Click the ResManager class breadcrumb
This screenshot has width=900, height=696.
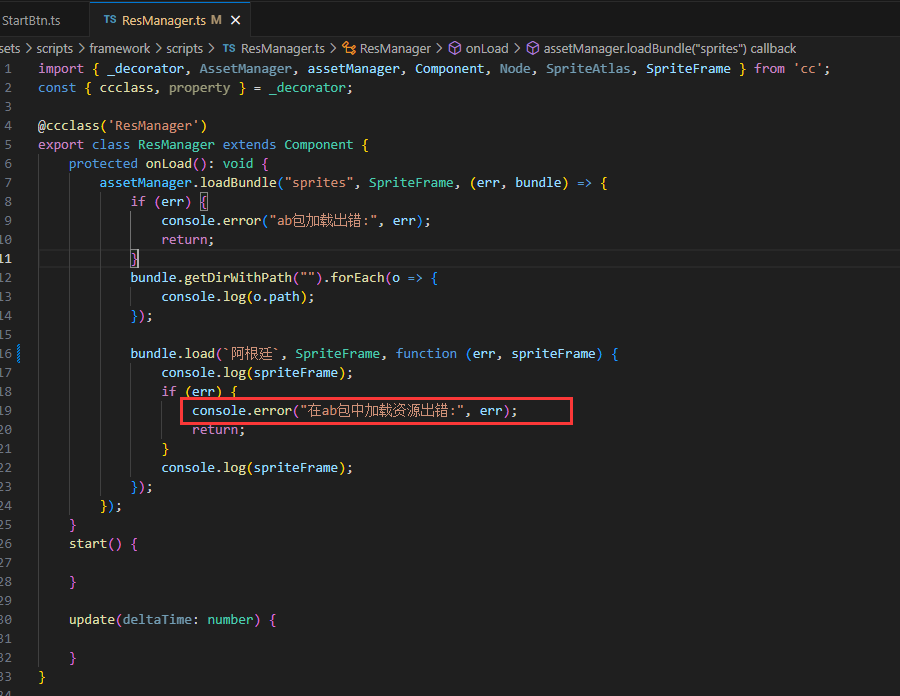[395, 49]
